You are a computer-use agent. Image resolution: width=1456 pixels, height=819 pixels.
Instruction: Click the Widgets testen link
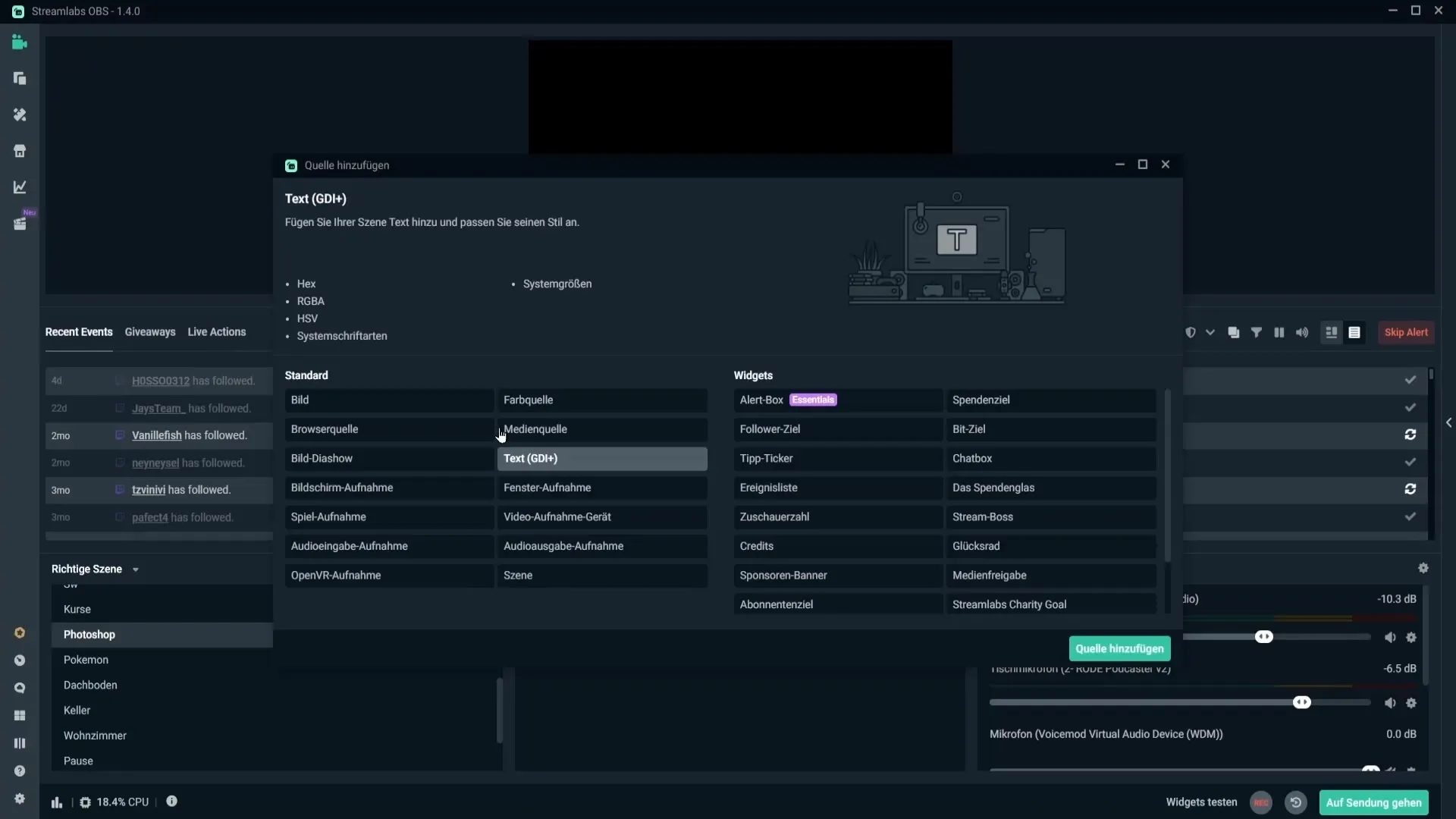1201,802
